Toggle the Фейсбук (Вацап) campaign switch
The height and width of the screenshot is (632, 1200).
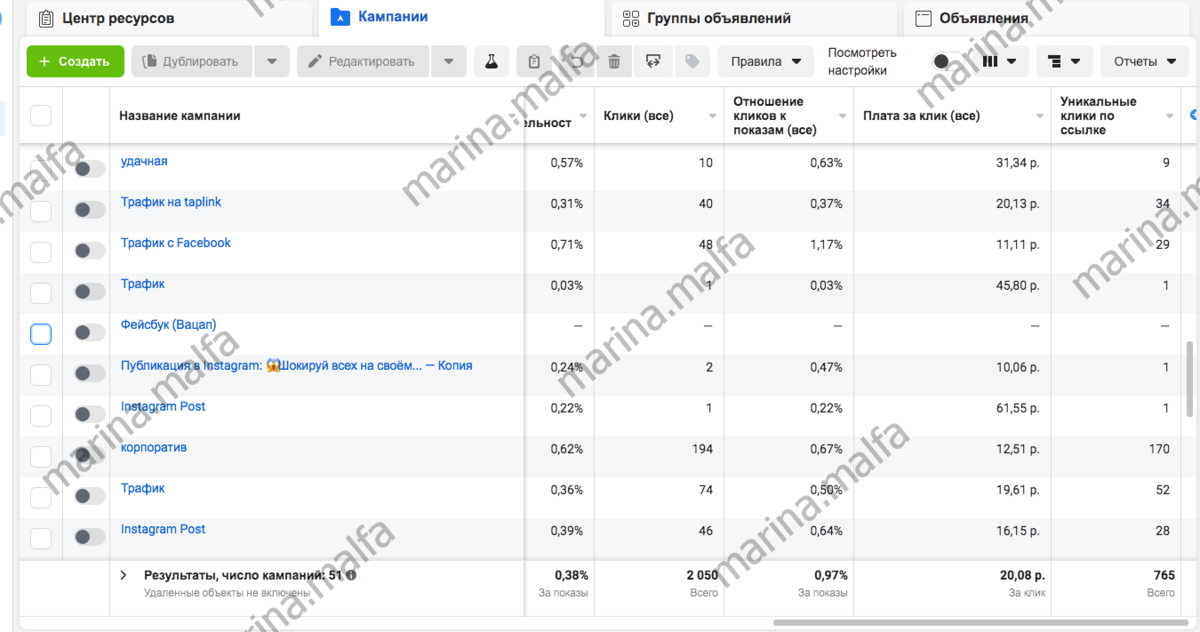[x=89, y=333]
